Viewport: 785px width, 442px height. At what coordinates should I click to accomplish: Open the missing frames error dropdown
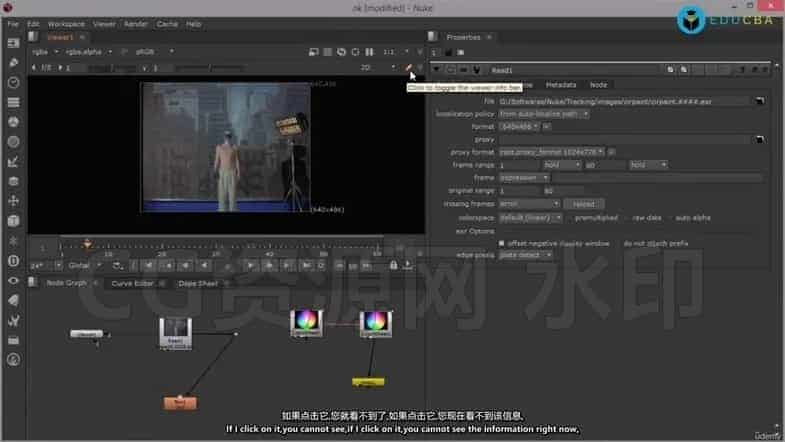click(529, 204)
